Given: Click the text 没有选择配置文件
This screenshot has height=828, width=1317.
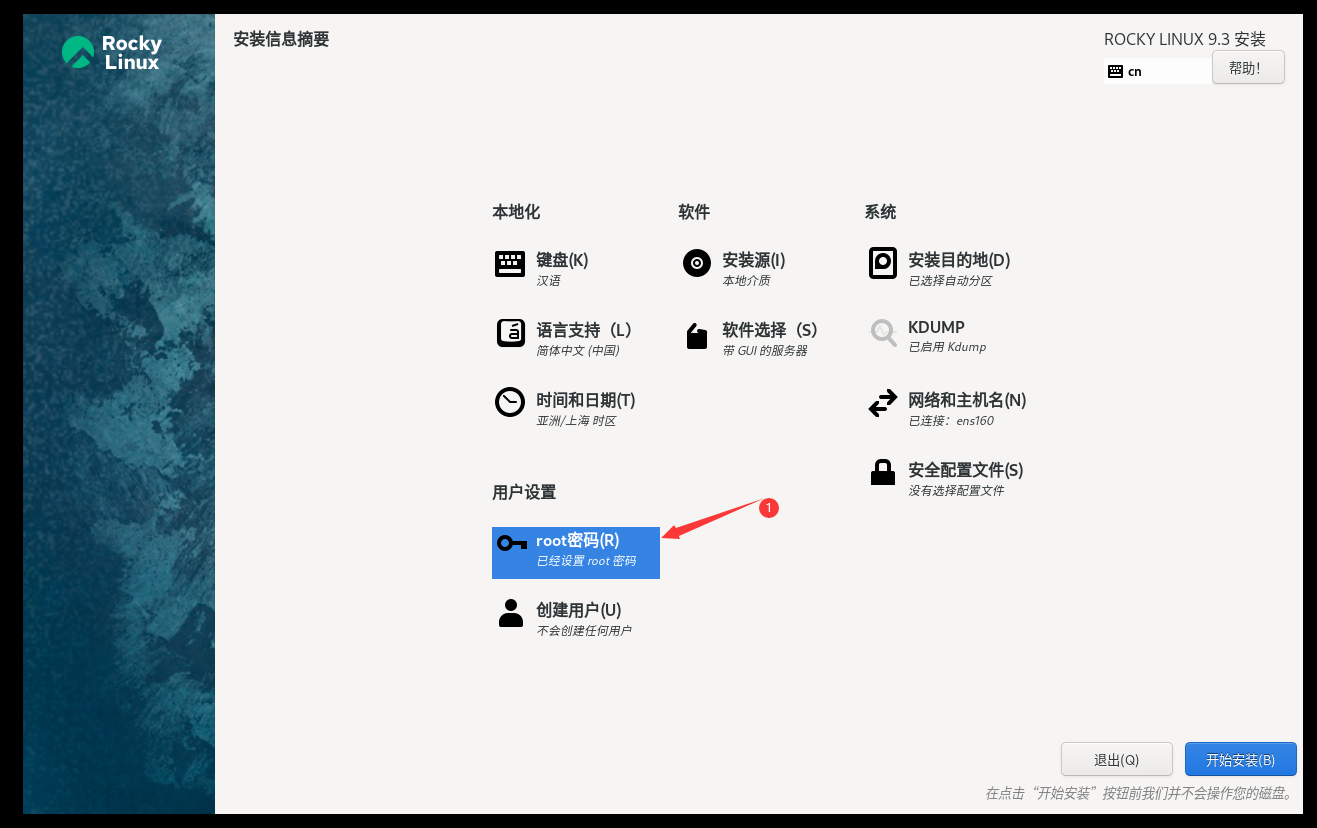Looking at the screenshot, I should pos(956,491).
